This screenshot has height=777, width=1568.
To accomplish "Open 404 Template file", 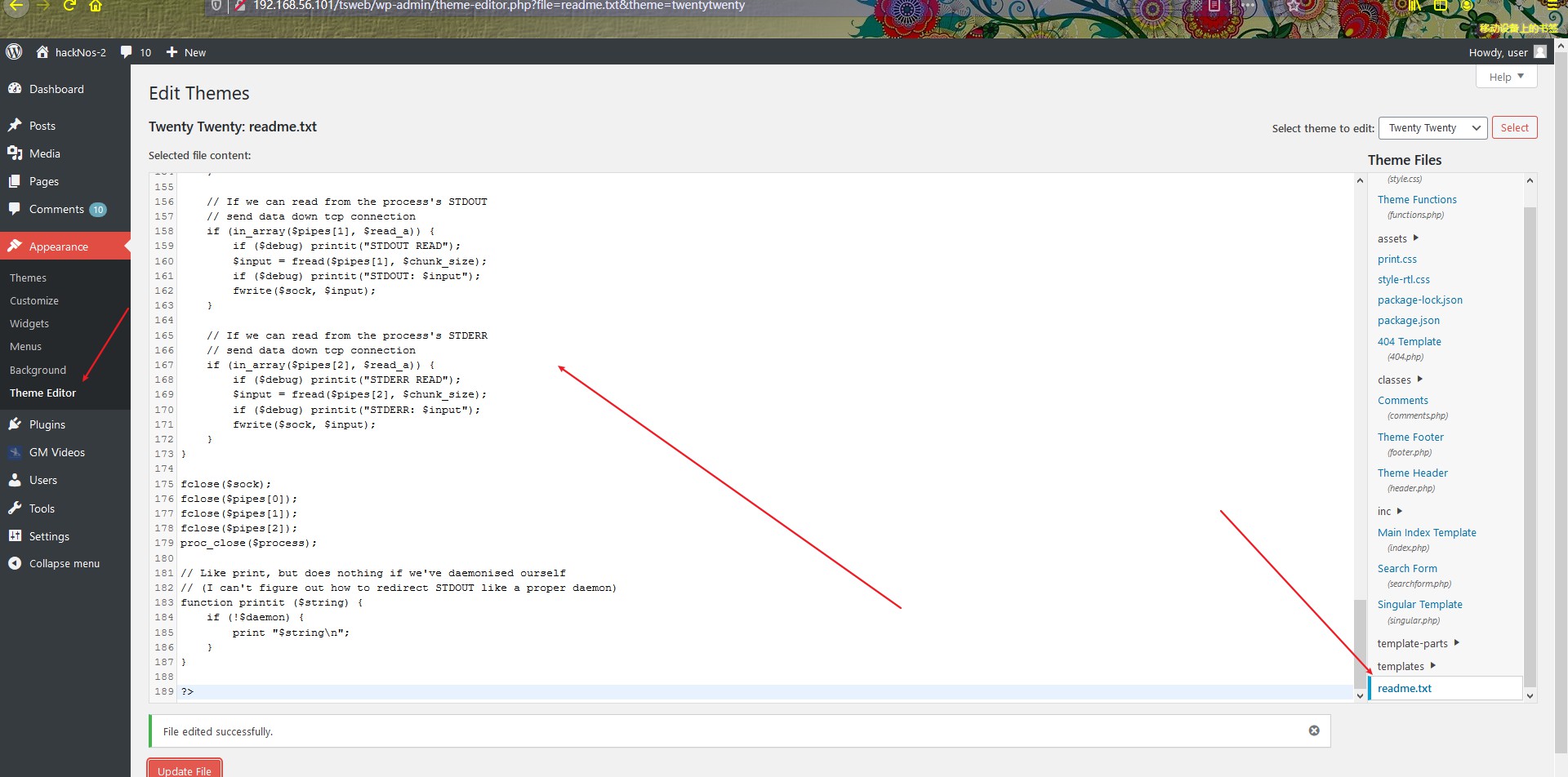I will [x=1410, y=341].
